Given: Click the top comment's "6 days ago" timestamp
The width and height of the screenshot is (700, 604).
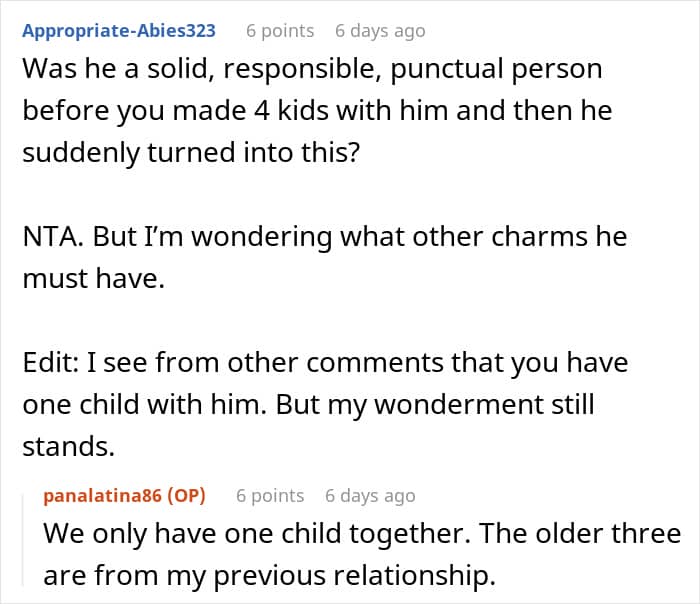Looking at the screenshot, I should click(x=380, y=30).
